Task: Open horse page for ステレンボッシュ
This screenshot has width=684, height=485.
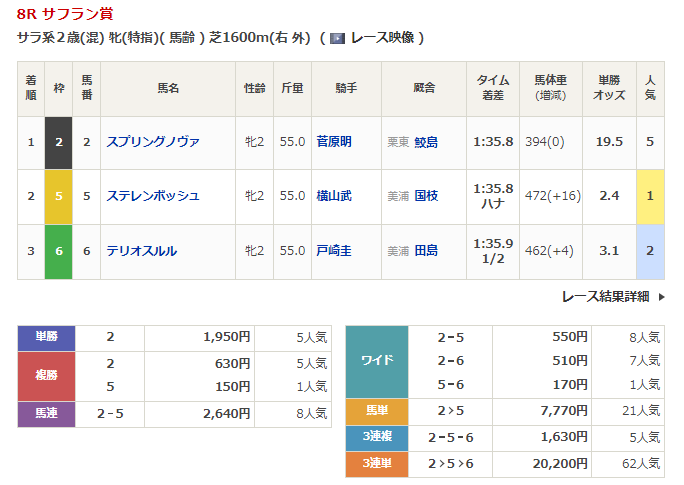Action: point(152,196)
